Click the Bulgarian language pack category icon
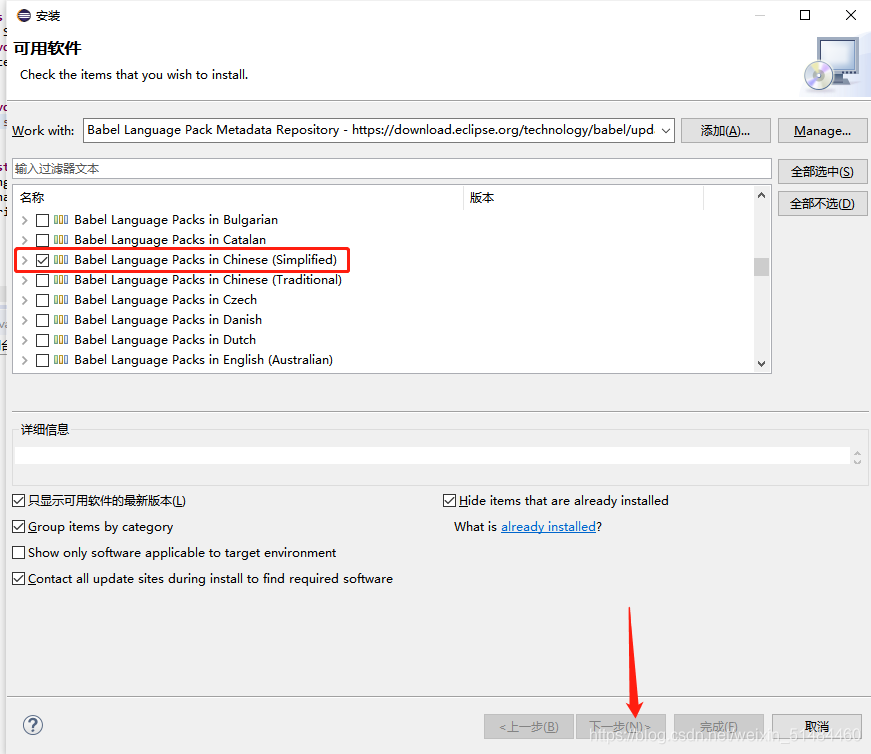This screenshot has width=871, height=754. click(x=61, y=220)
